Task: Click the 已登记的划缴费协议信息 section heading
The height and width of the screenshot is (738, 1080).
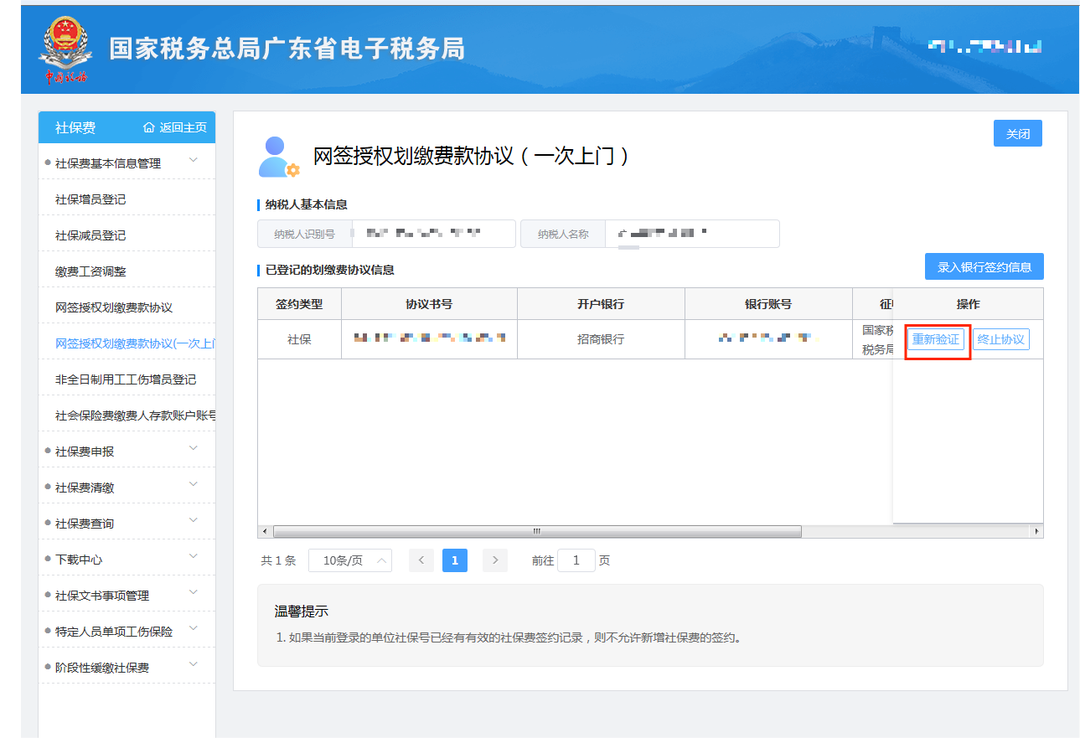Action: point(329,270)
